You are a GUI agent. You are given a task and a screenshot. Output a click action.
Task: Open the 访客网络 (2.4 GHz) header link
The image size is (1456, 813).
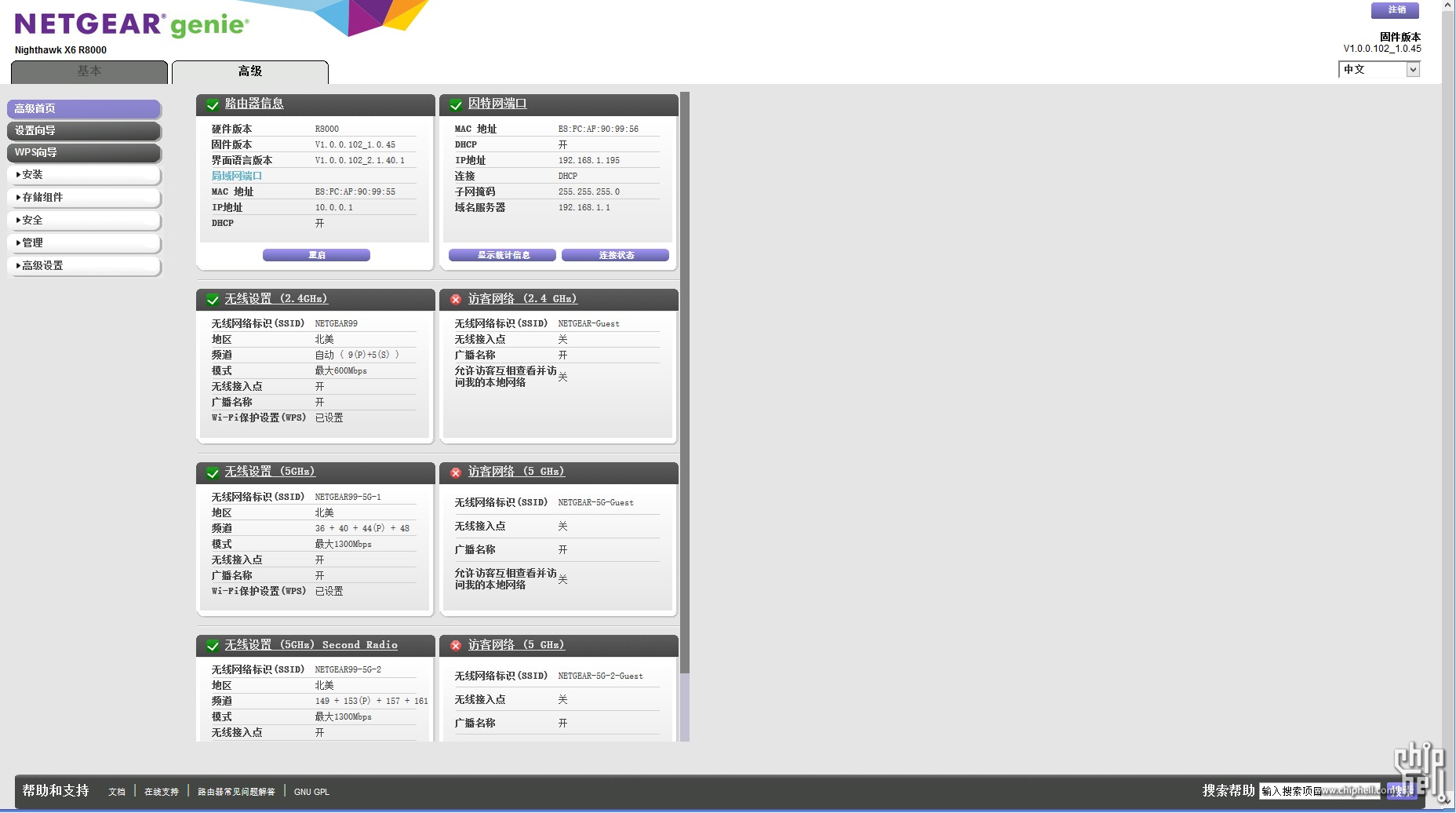coord(522,299)
